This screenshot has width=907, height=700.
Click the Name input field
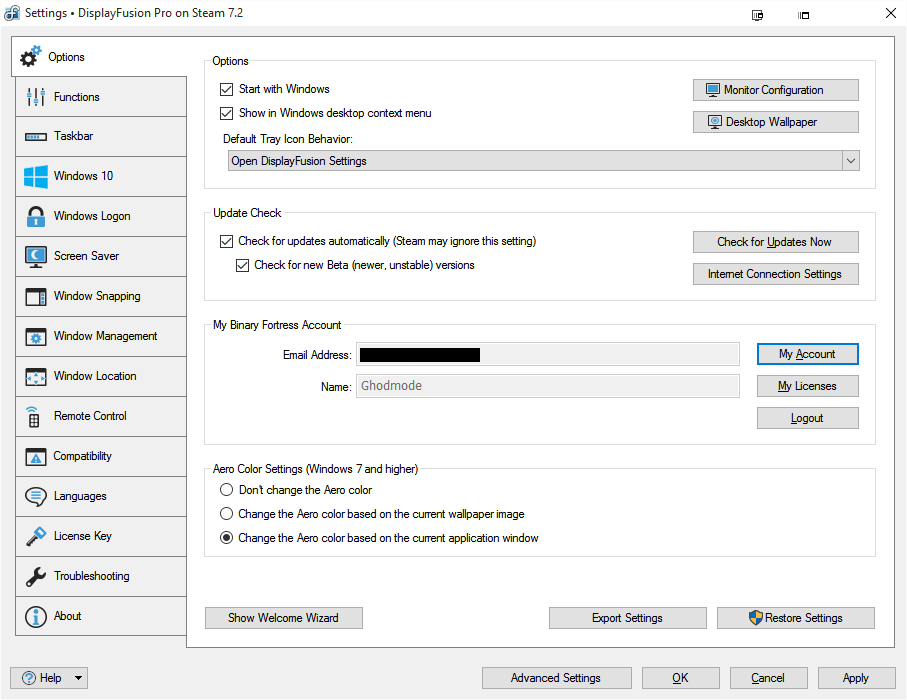tap(547, 386)
